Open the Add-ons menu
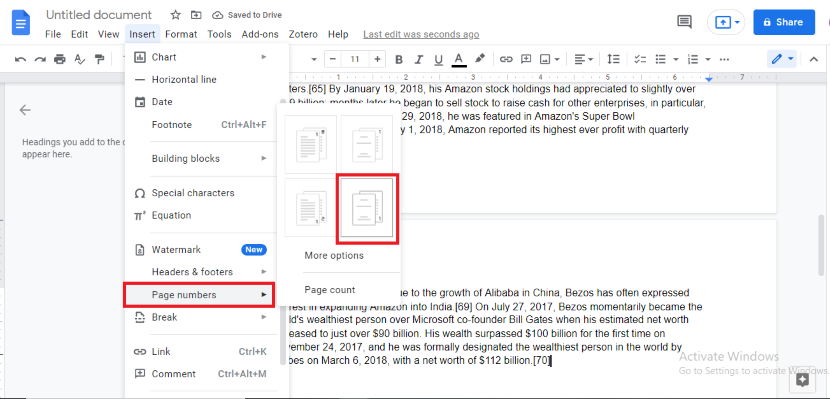The image size is (830, 399). pos(260,34)
